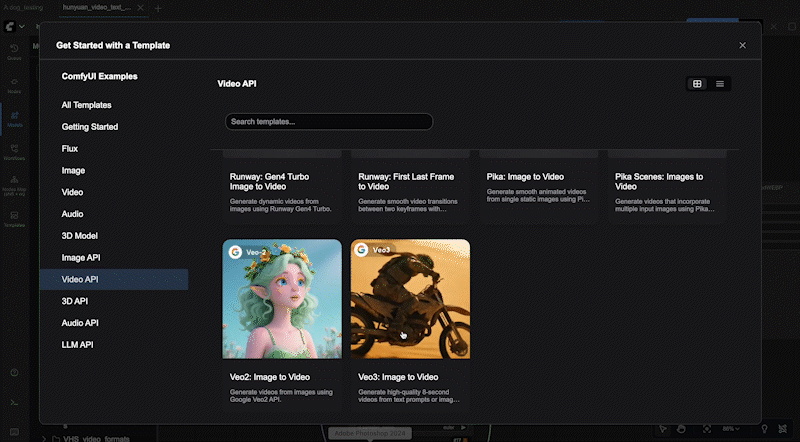Focus the Search templates field
Screen dimensions: 800x442
pos(329,121)
